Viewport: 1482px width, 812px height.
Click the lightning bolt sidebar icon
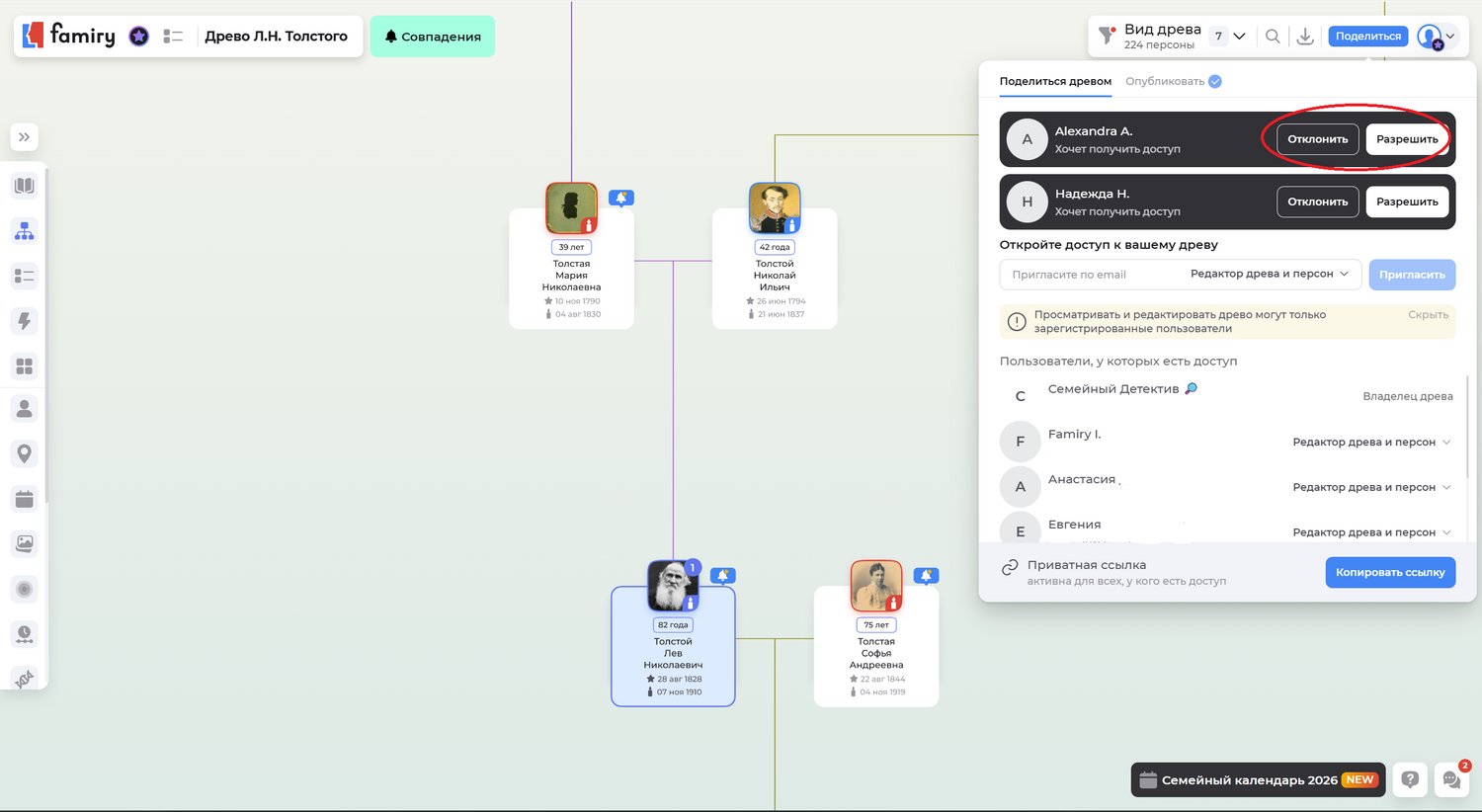25,321
